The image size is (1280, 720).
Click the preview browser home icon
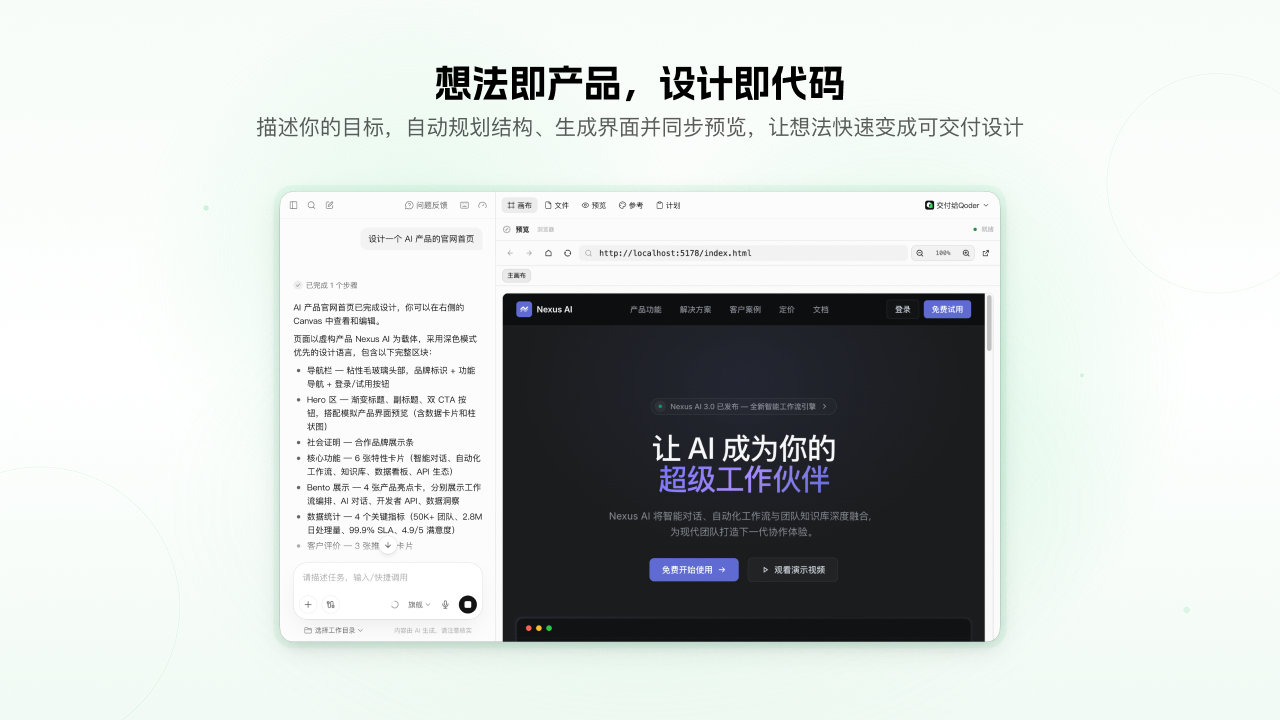tap(548, 253)
